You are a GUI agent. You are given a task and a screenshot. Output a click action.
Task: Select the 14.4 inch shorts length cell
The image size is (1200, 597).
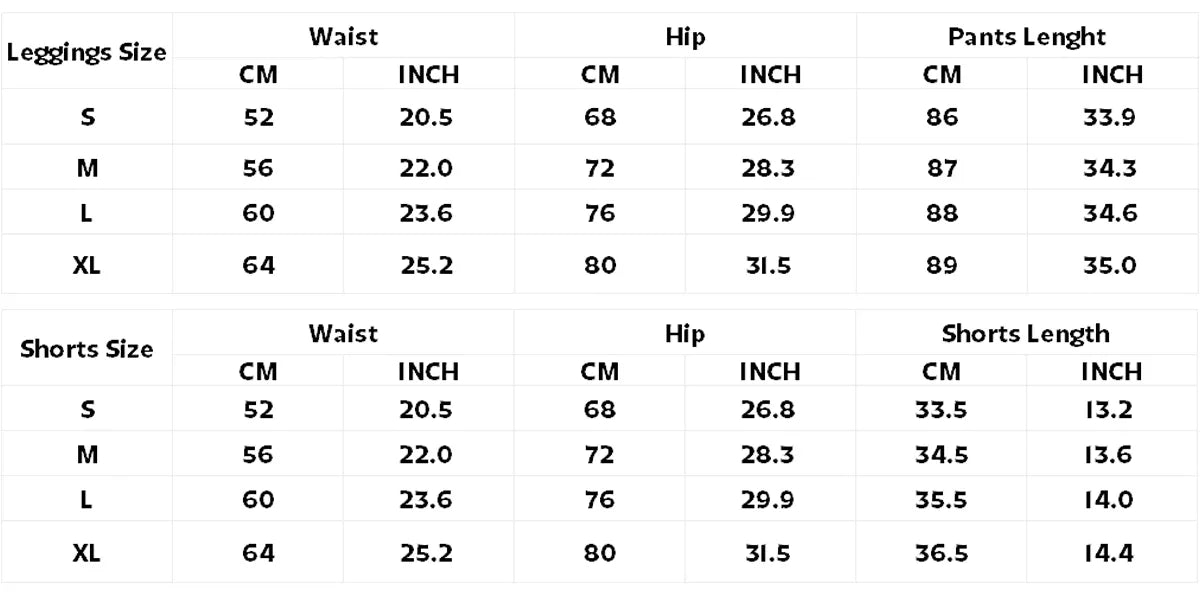tap(1108, 552)
